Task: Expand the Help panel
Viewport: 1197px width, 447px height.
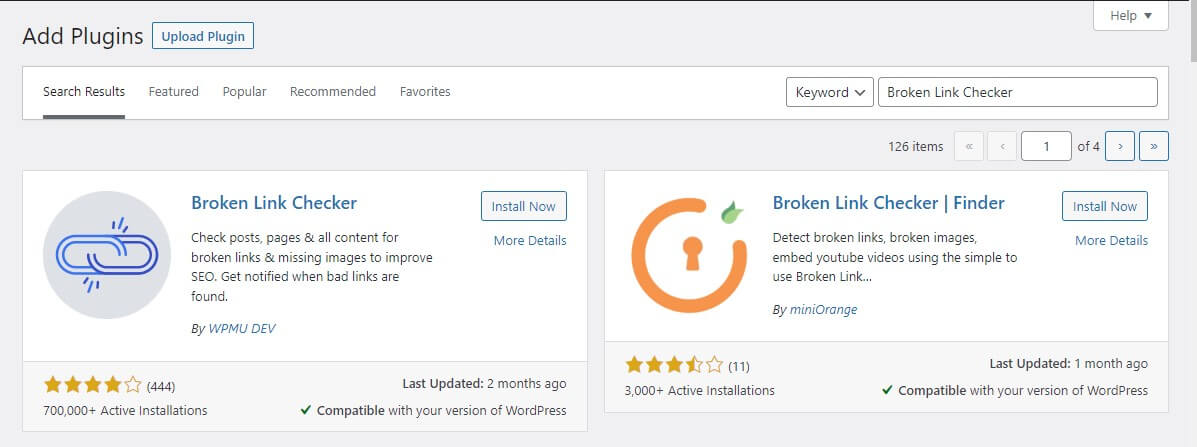Action: 1131,15
